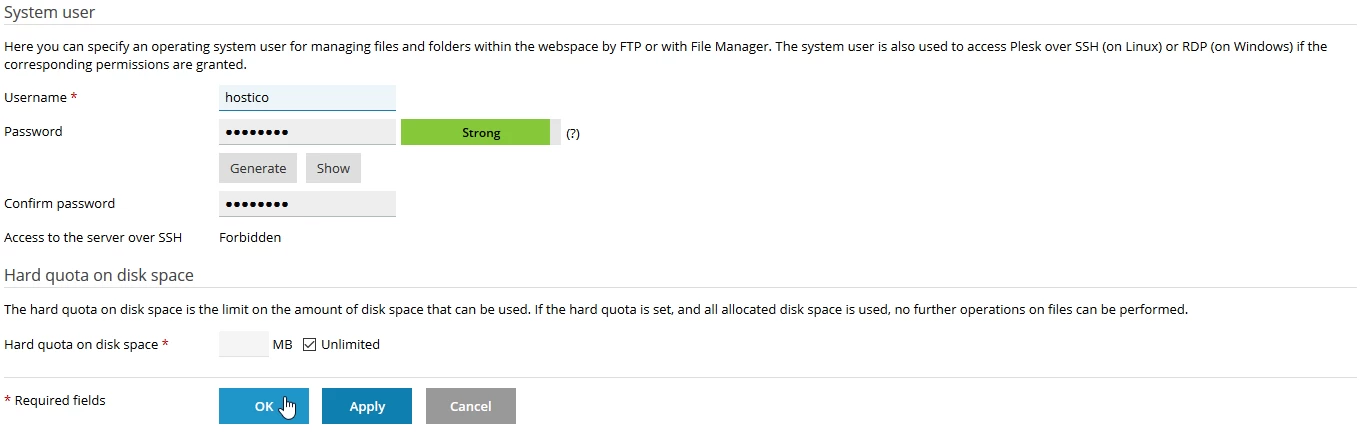Click the Confirm password label
Viewport: 1360px width, 439px height.
60,204
